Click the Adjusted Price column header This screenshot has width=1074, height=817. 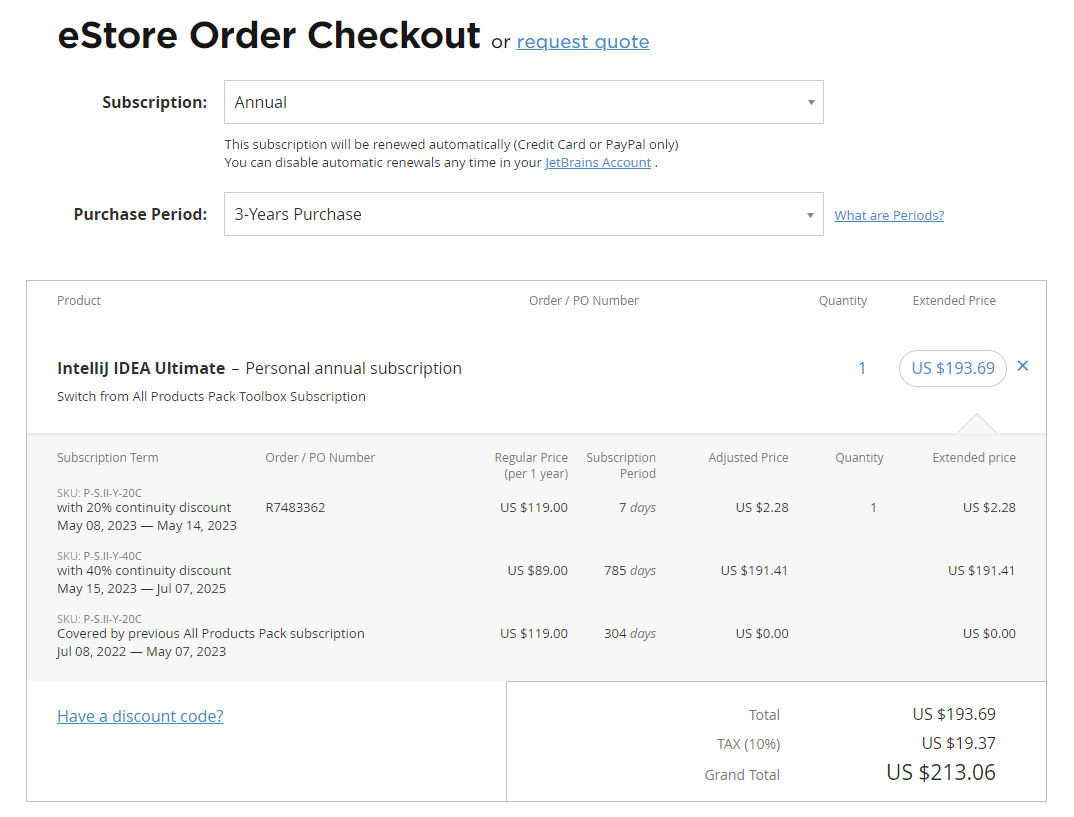point(748,457)
